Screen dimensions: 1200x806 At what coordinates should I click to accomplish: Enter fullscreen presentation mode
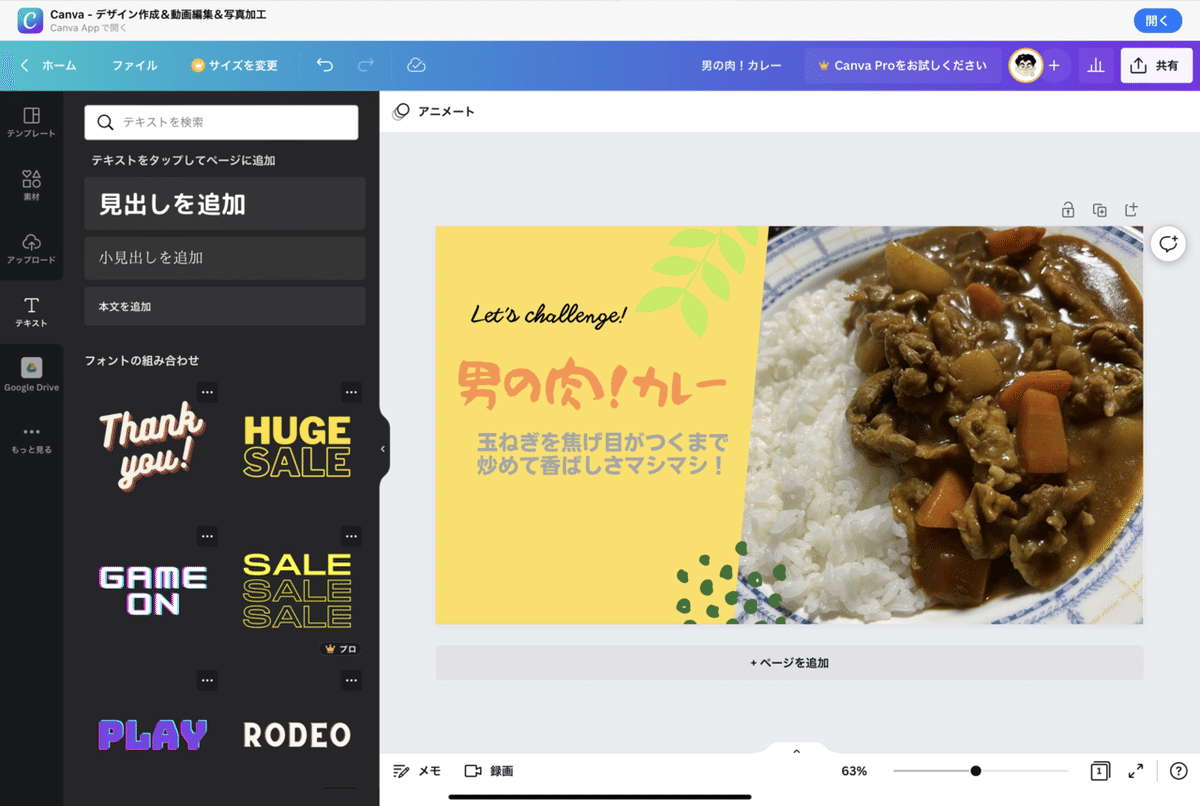click(x=1136, y=771)
